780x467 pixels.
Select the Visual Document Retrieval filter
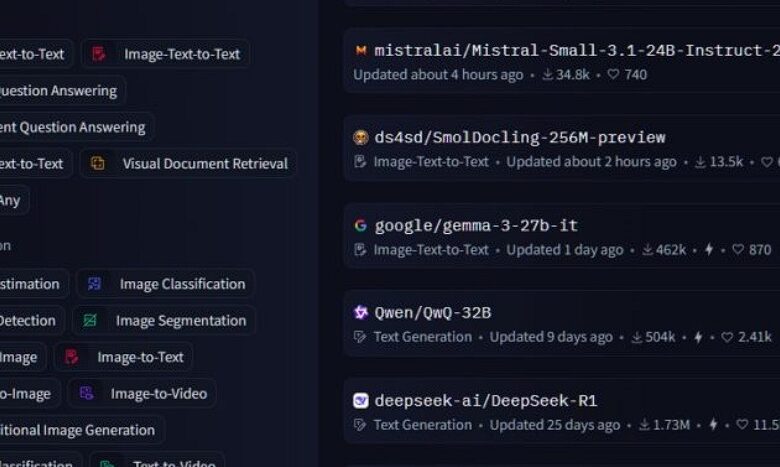(x=188, y=164)
